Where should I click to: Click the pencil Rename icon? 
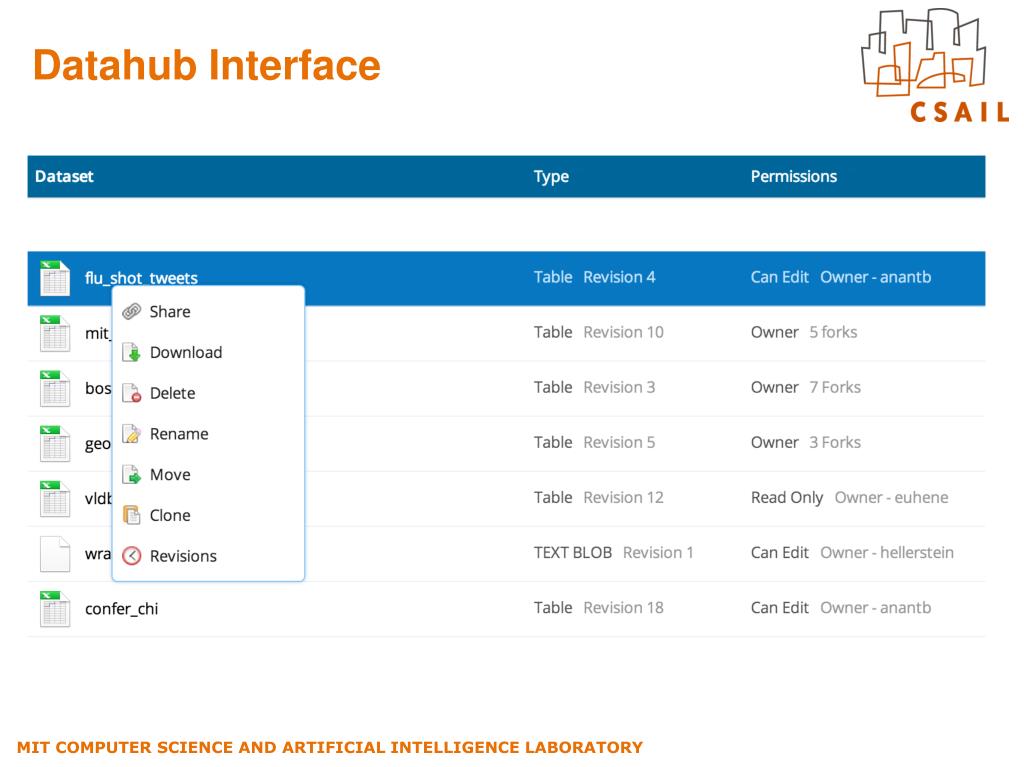click(132, 434)
